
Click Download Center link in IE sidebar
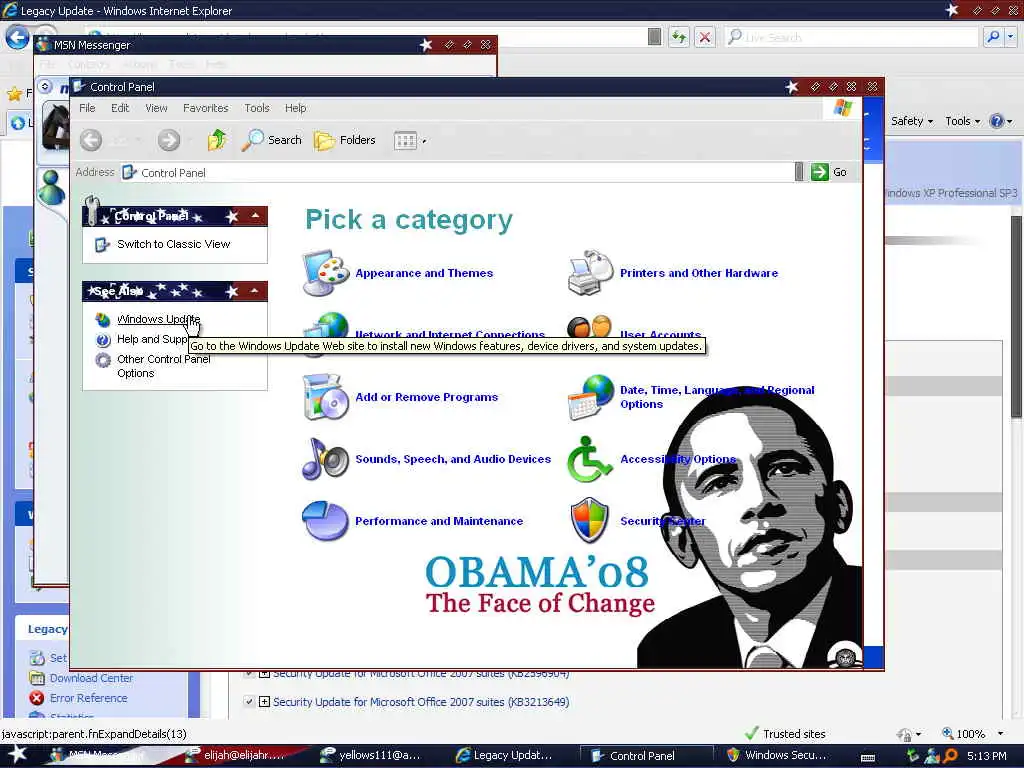(x=91, y=678)
